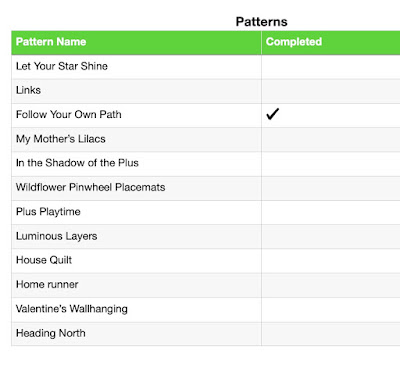
Task: Select In the Shadow of the Plus cell
Action: tap(136, 164)
